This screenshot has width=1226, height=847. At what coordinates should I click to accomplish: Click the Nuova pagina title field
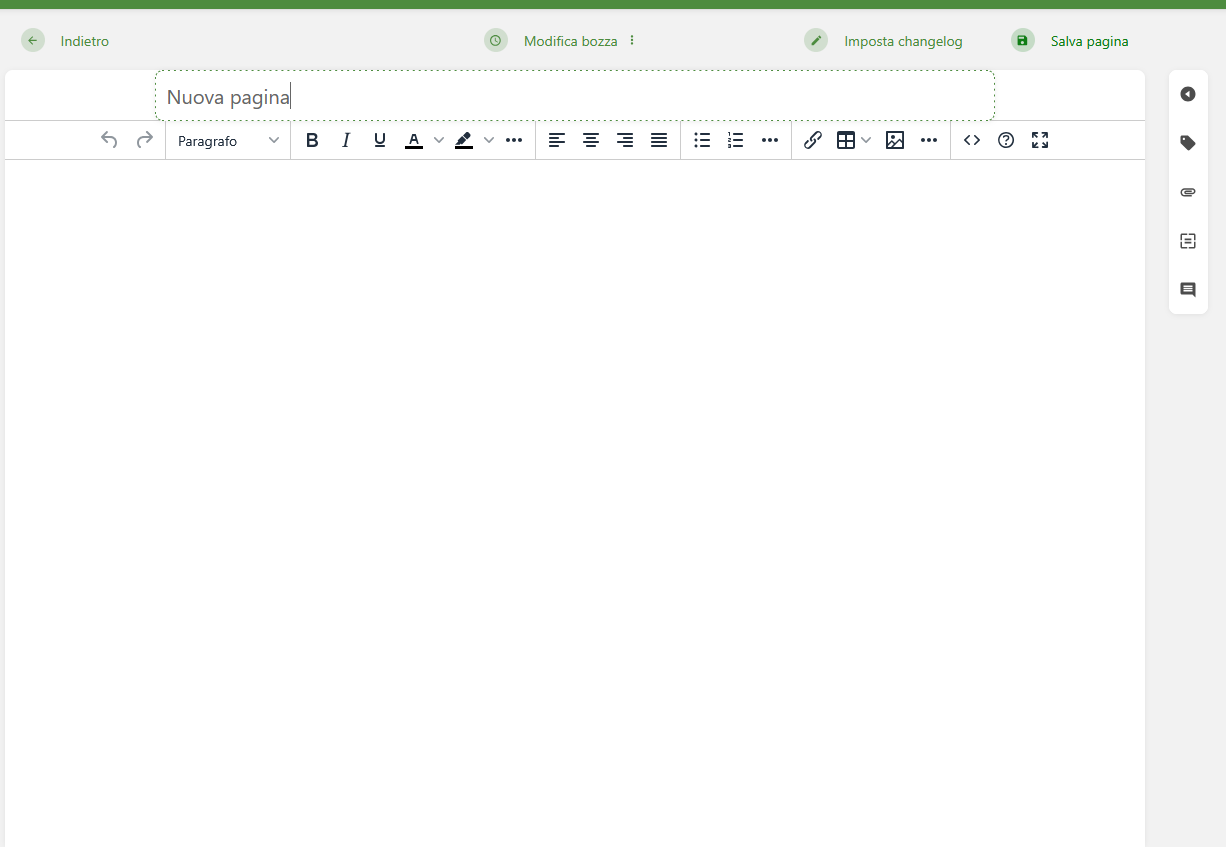(575, 96)
